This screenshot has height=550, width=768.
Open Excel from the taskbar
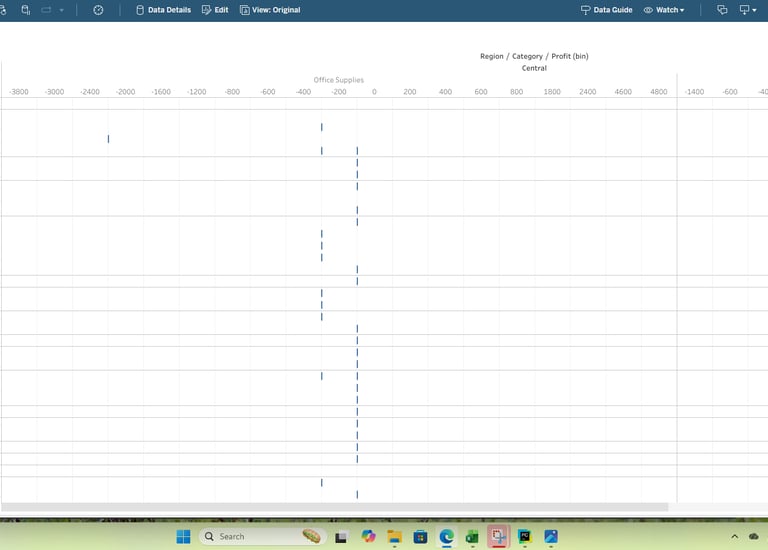(x=472, y=537)
